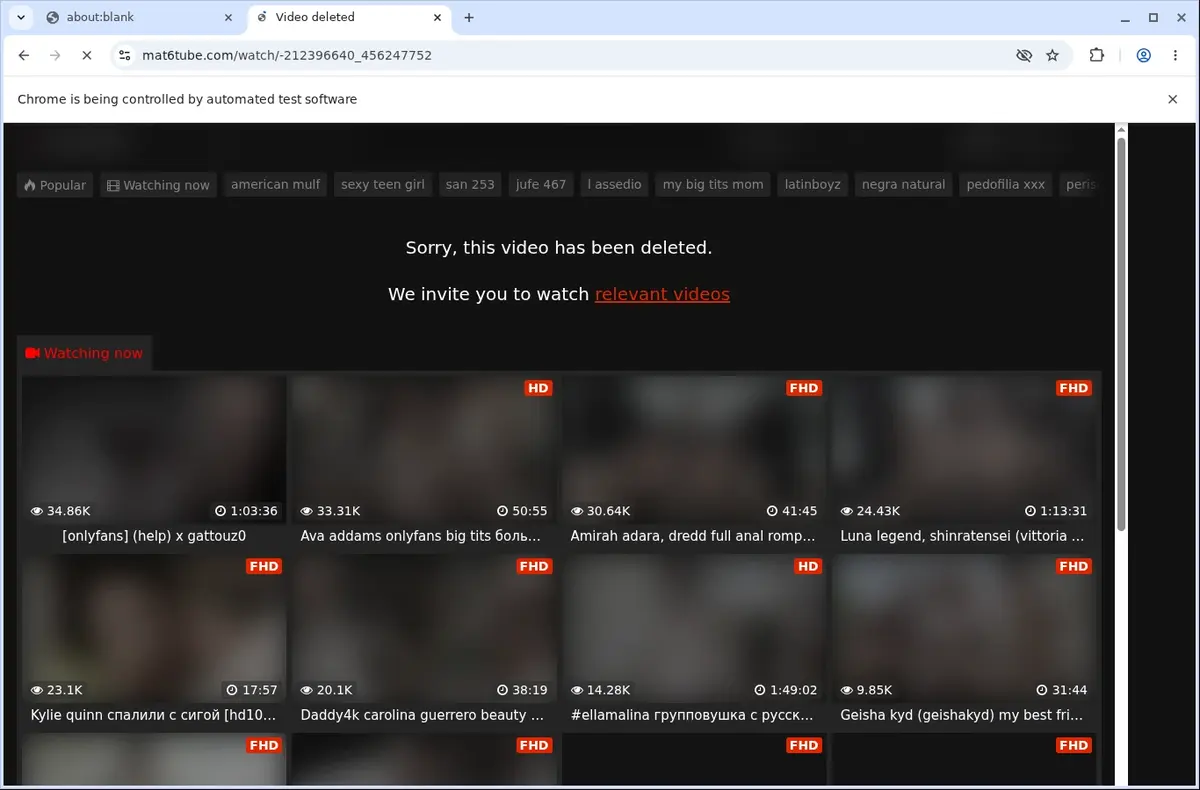Open the tracking protection crossed-eye icon
Screen dimensions: 1200x790
[1024, 56]
